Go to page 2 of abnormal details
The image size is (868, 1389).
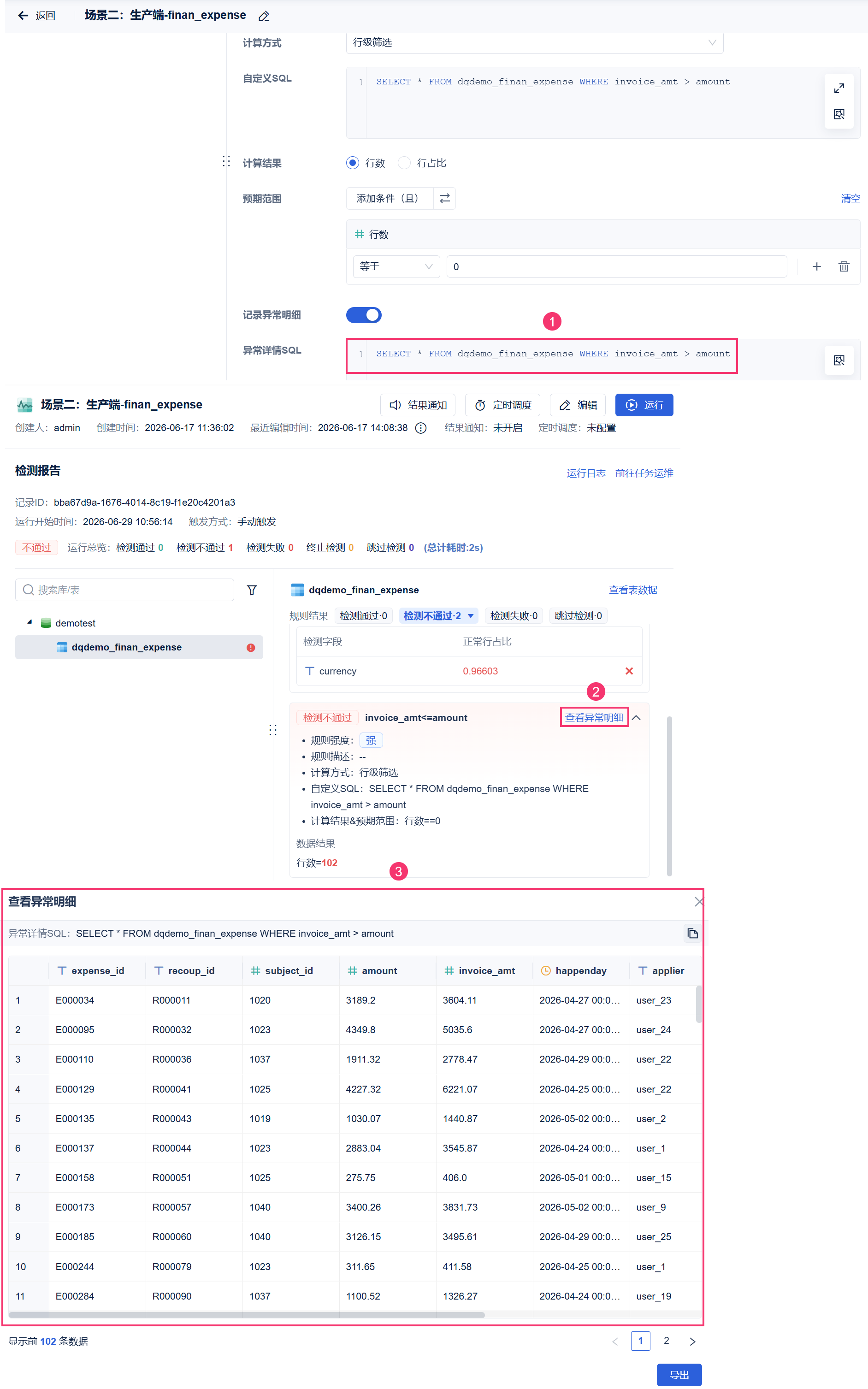click(x=666, y=1341)
